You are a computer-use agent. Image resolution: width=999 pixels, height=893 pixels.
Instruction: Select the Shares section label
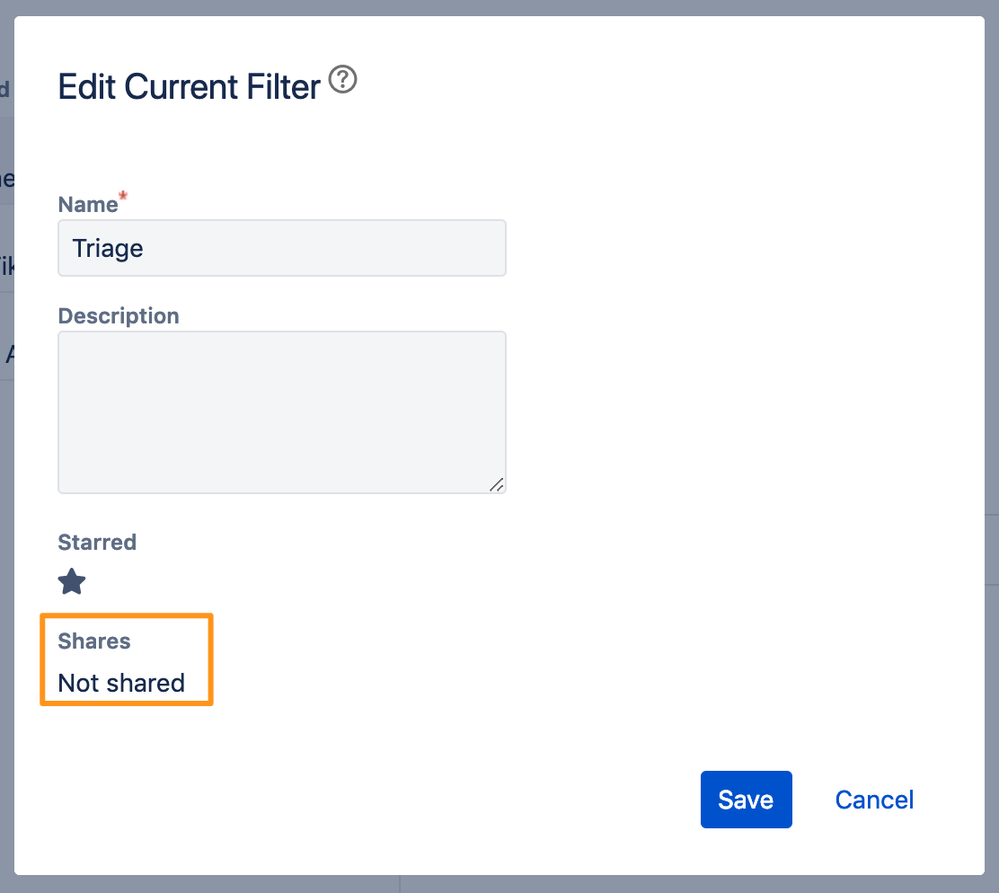tap(94, 641)
